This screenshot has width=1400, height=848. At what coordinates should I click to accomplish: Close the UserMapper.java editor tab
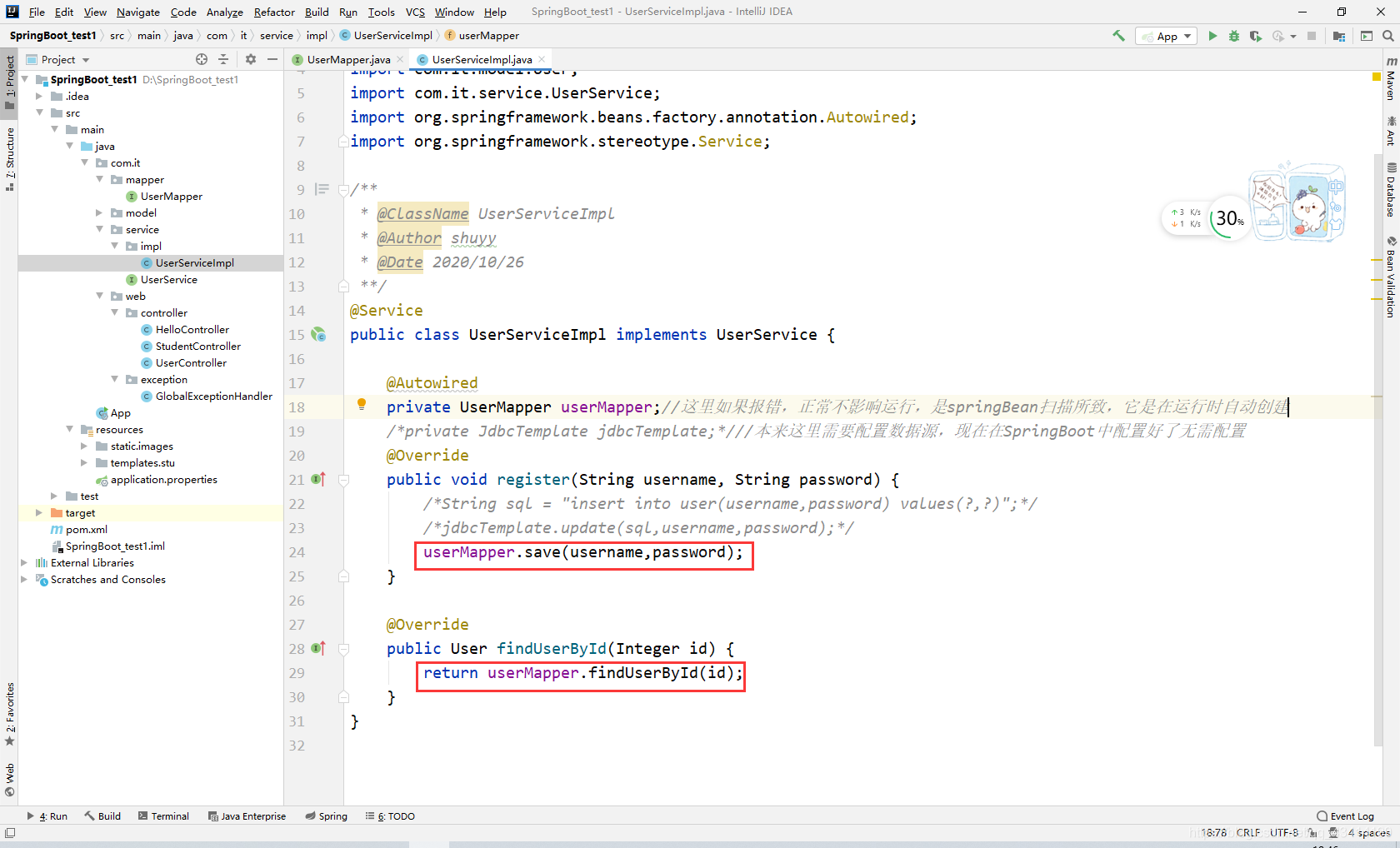point(400,59)
